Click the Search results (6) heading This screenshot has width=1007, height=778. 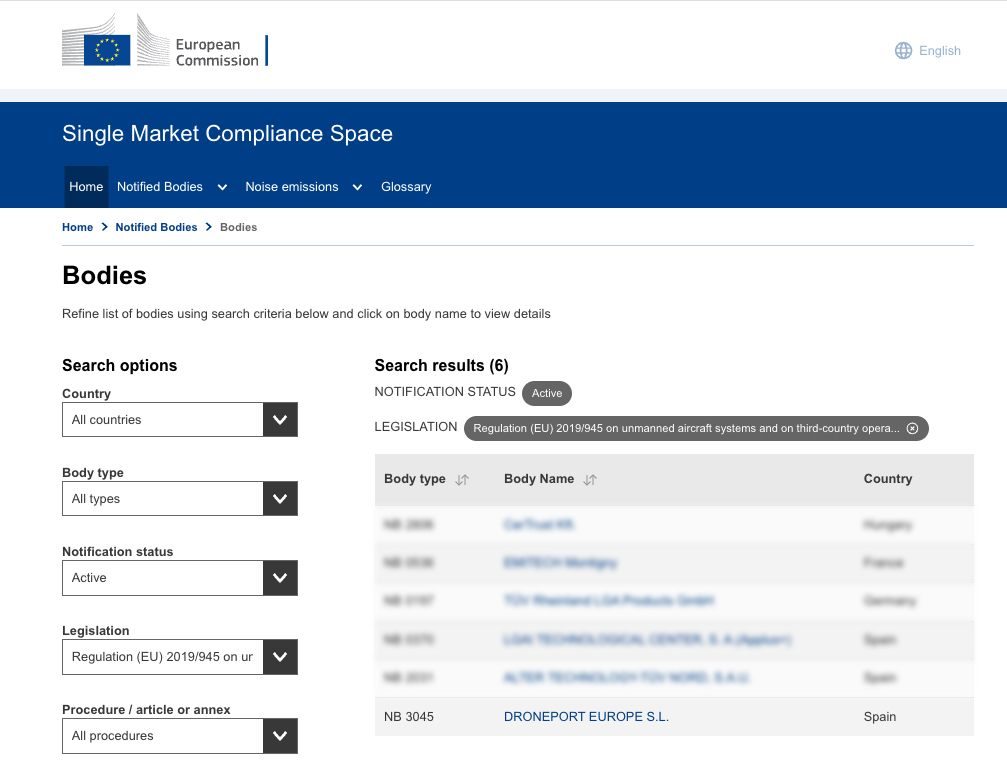(x=441, y=366)
